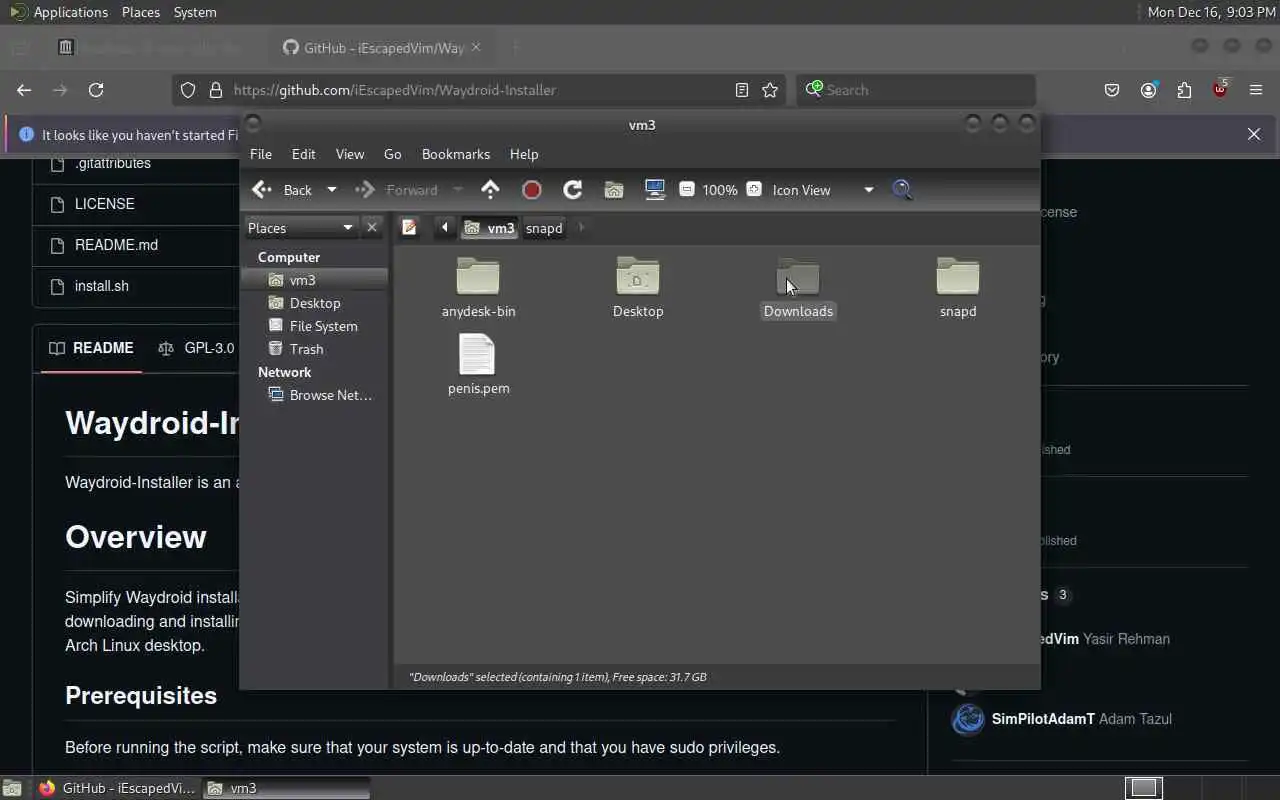Click the Firefox search box

click(x=916, y=90)
